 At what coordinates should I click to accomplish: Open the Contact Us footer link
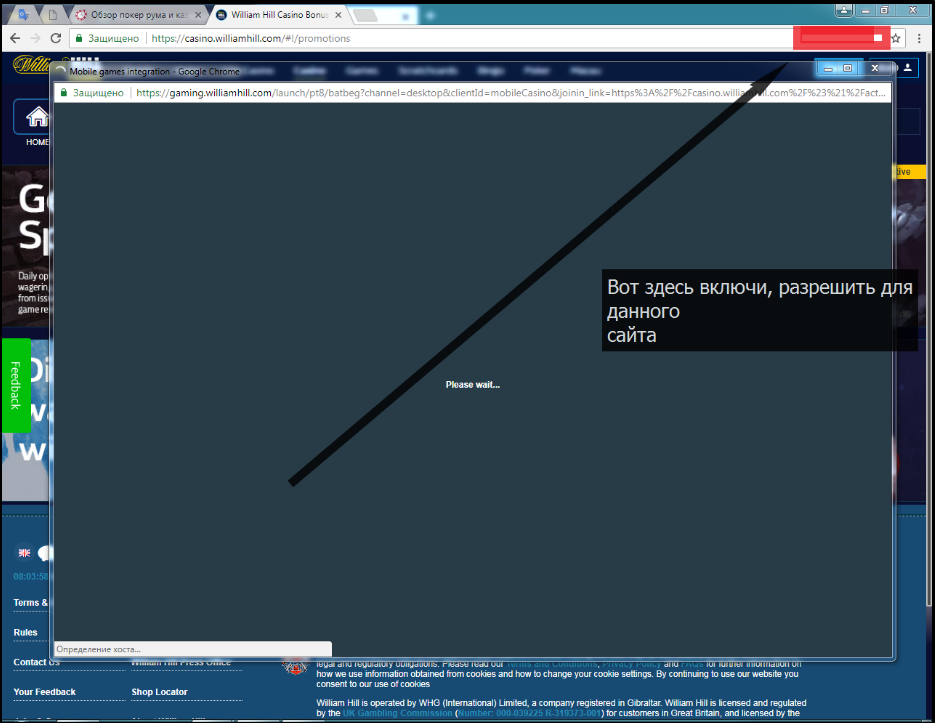coord(36,662)
